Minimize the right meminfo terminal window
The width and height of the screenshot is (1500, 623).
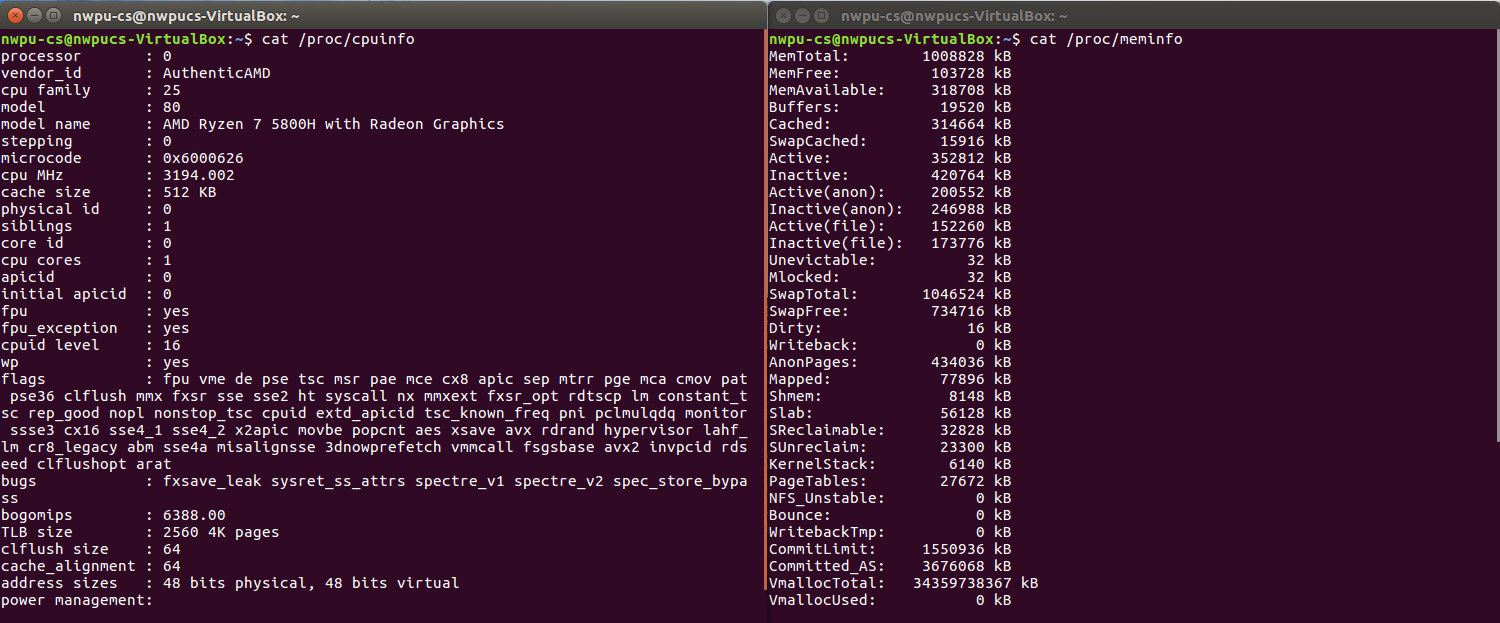(x=801, y=15)
